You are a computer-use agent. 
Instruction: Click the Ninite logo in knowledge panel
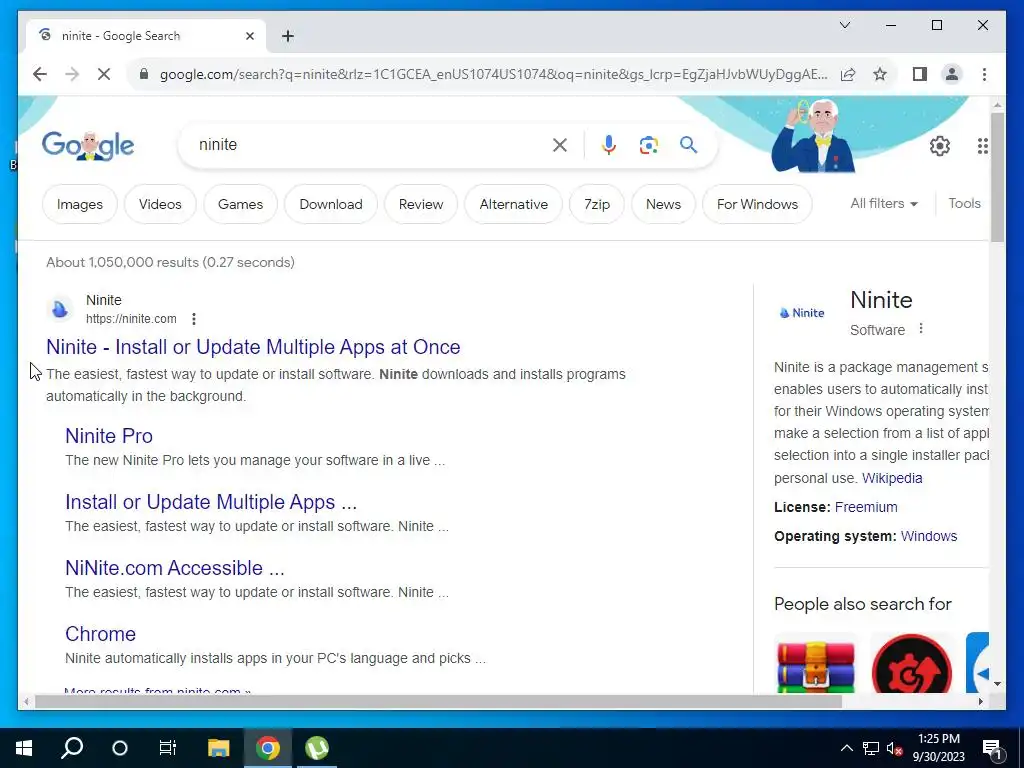click(802, 313)
